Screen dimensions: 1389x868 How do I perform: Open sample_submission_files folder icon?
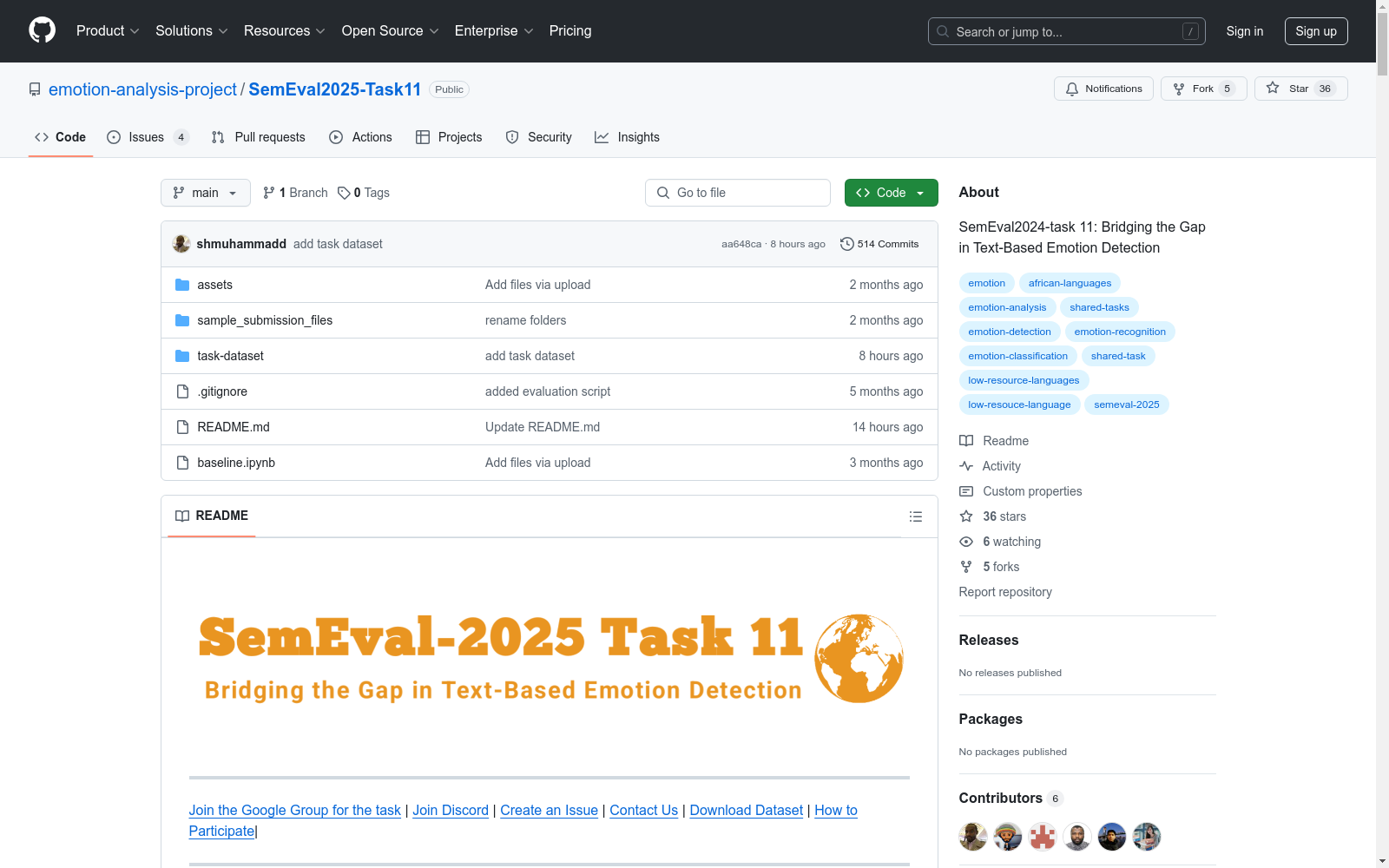pyautogui.click(x=182, y=320)
